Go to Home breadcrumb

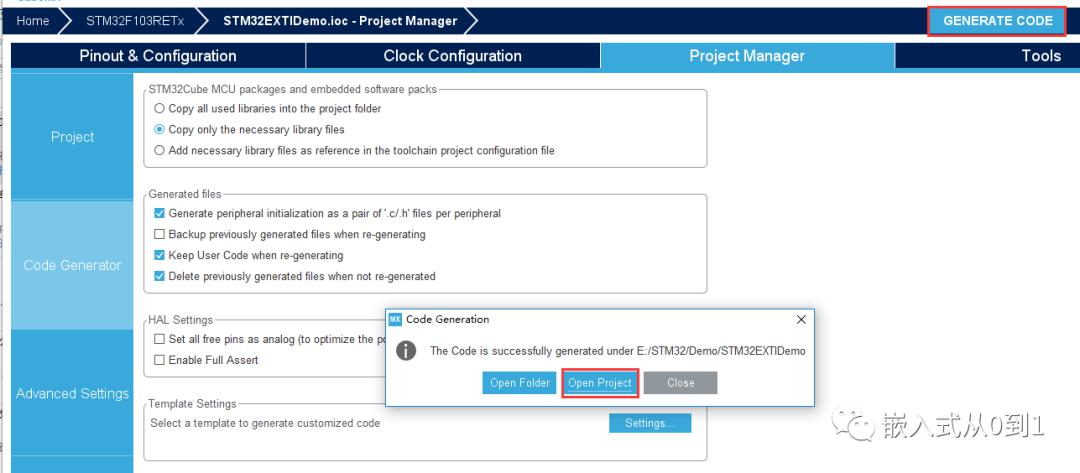tap(33, 21)
